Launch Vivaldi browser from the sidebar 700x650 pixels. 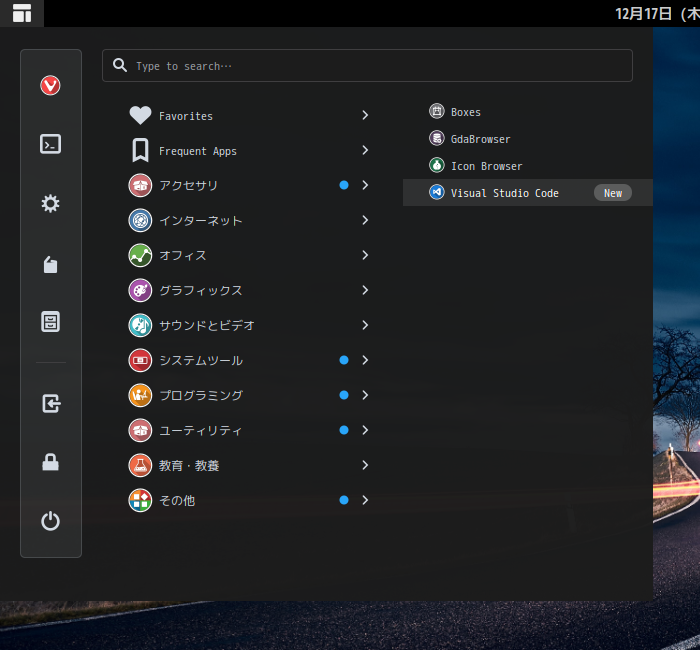pos(50,85)
